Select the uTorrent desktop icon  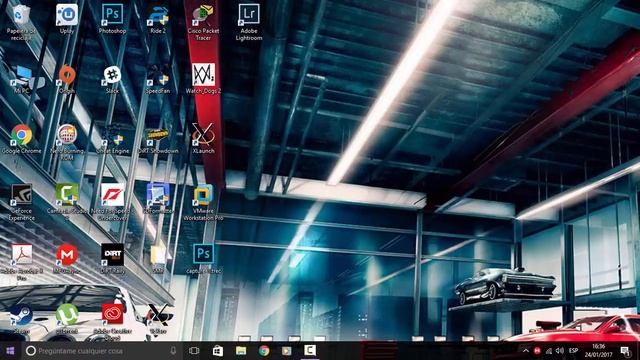coord(67,319)
